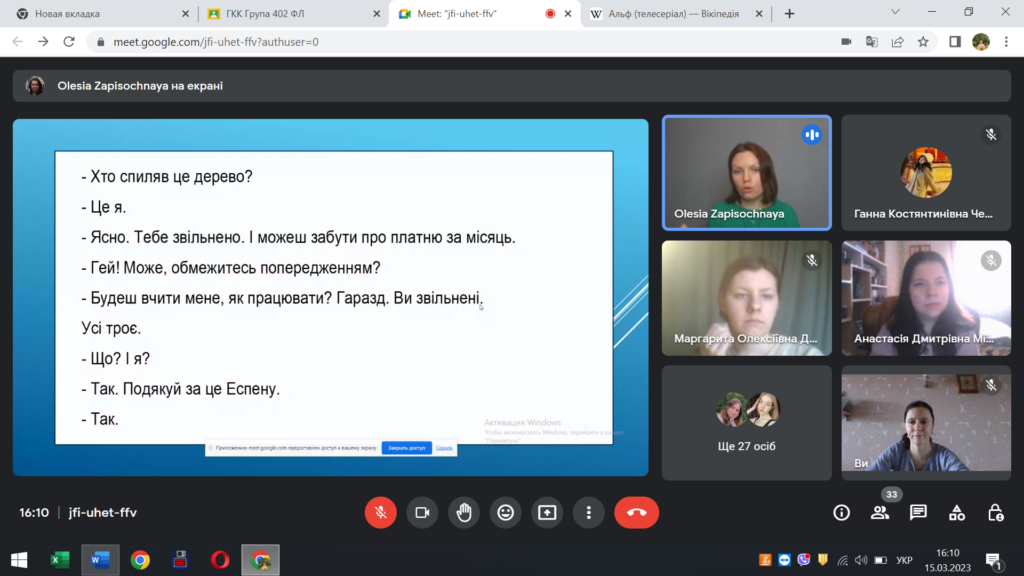Open the meeting details info icon
Viewport: 1024px width, 576px height.
pyautogui.click(x=842, y=512)
